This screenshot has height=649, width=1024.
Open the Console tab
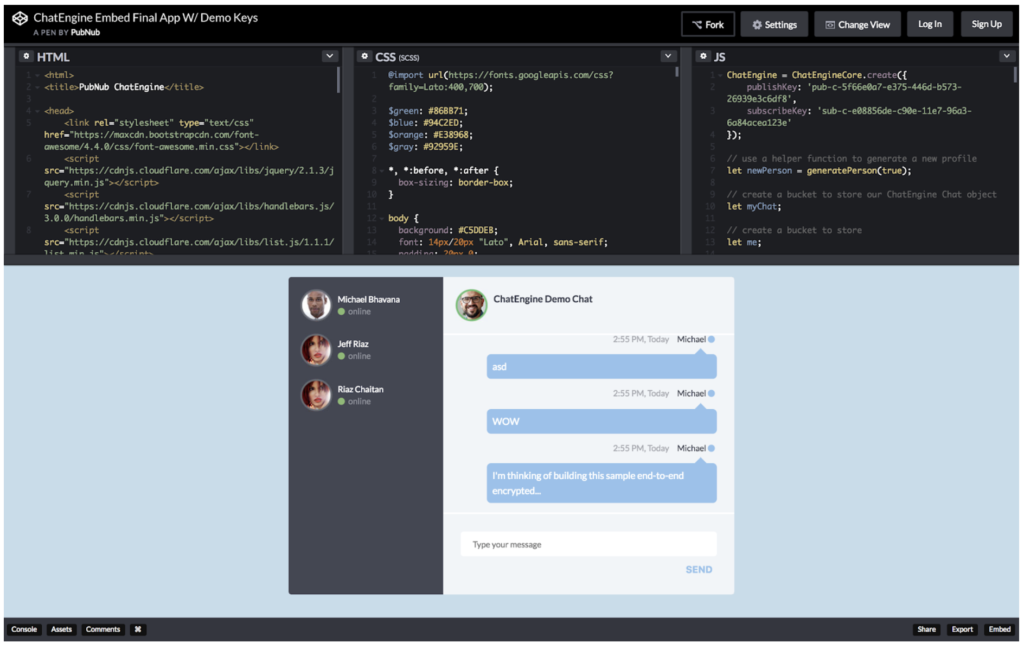tap(24, 629)
